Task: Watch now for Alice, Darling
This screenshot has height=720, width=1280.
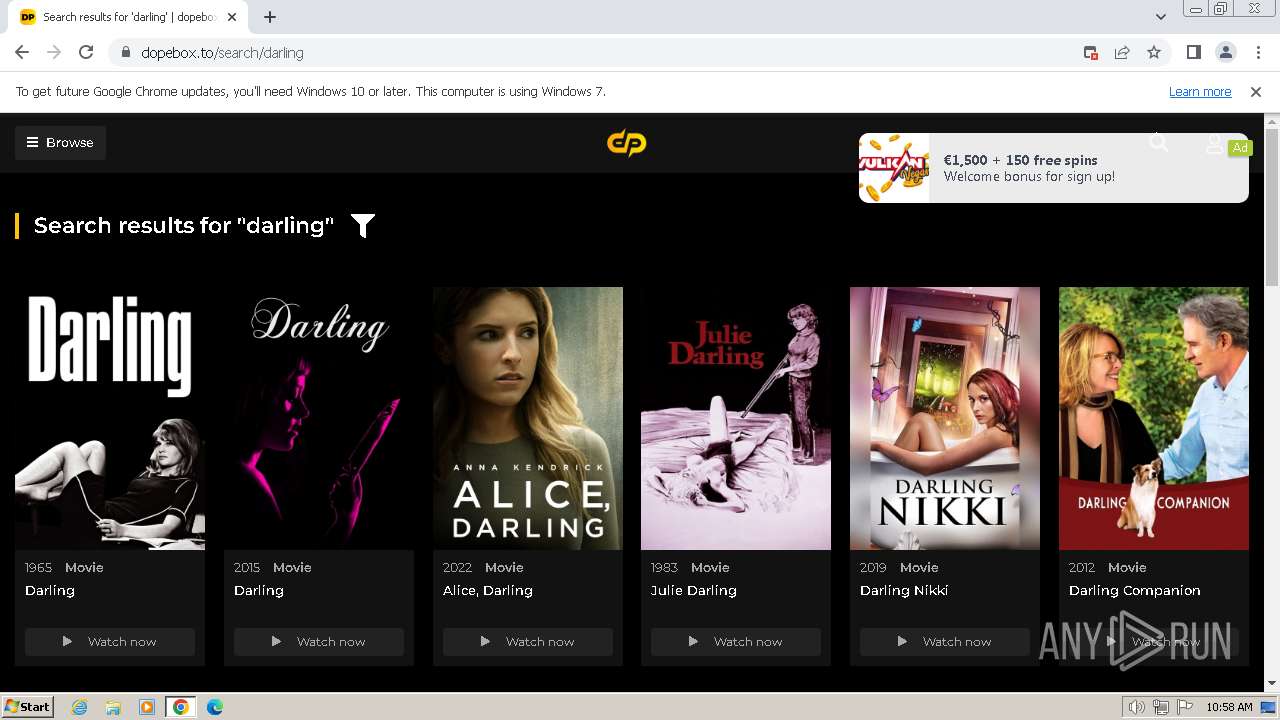Action: tap(528, 642)
